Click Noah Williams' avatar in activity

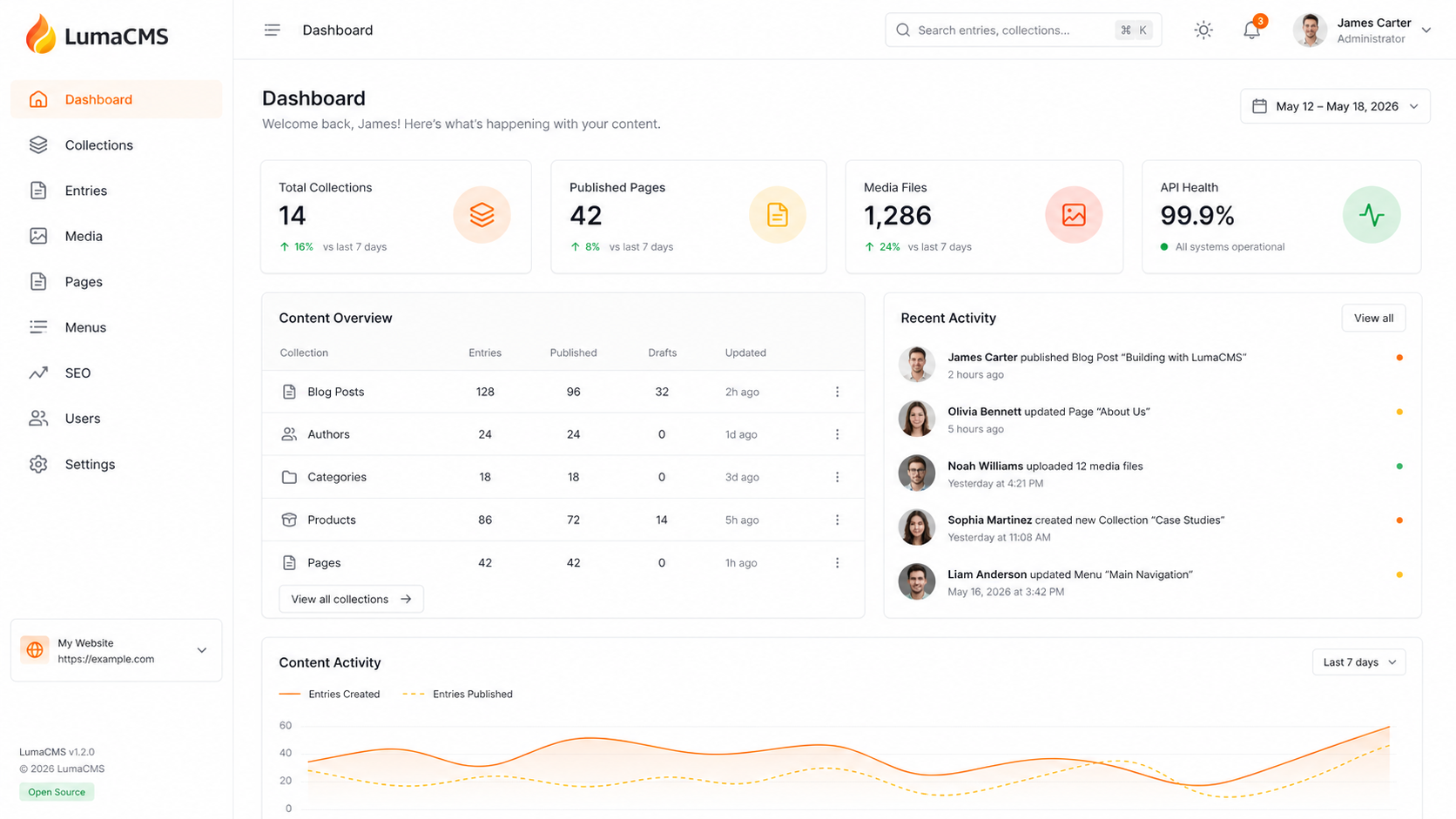pos(917,473)
